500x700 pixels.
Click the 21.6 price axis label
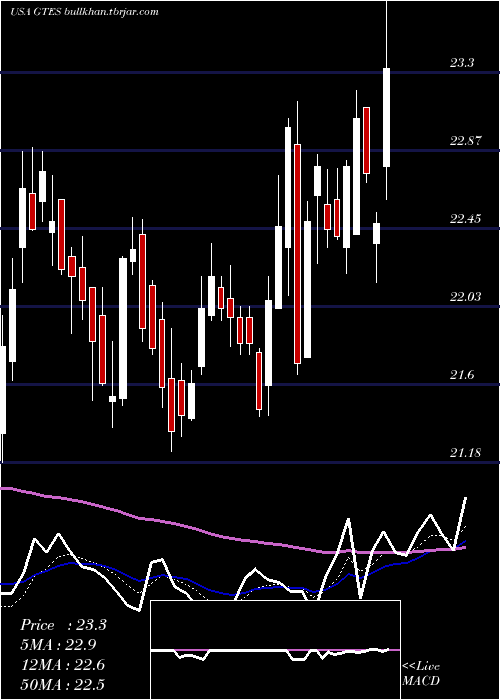click(462, 375)
